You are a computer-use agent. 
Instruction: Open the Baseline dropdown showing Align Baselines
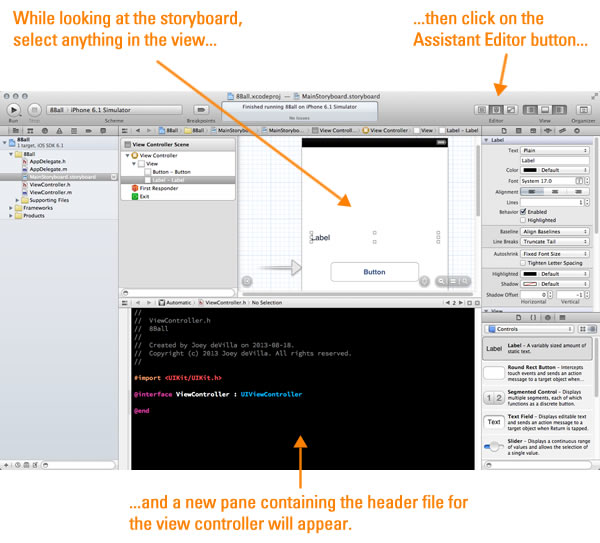point(554,232)
